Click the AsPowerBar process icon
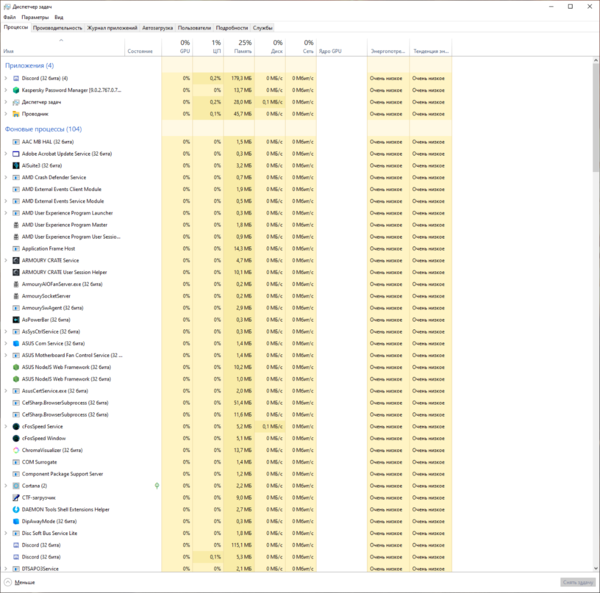This screenshot has width=600, height=593. (x=16, y=320)
